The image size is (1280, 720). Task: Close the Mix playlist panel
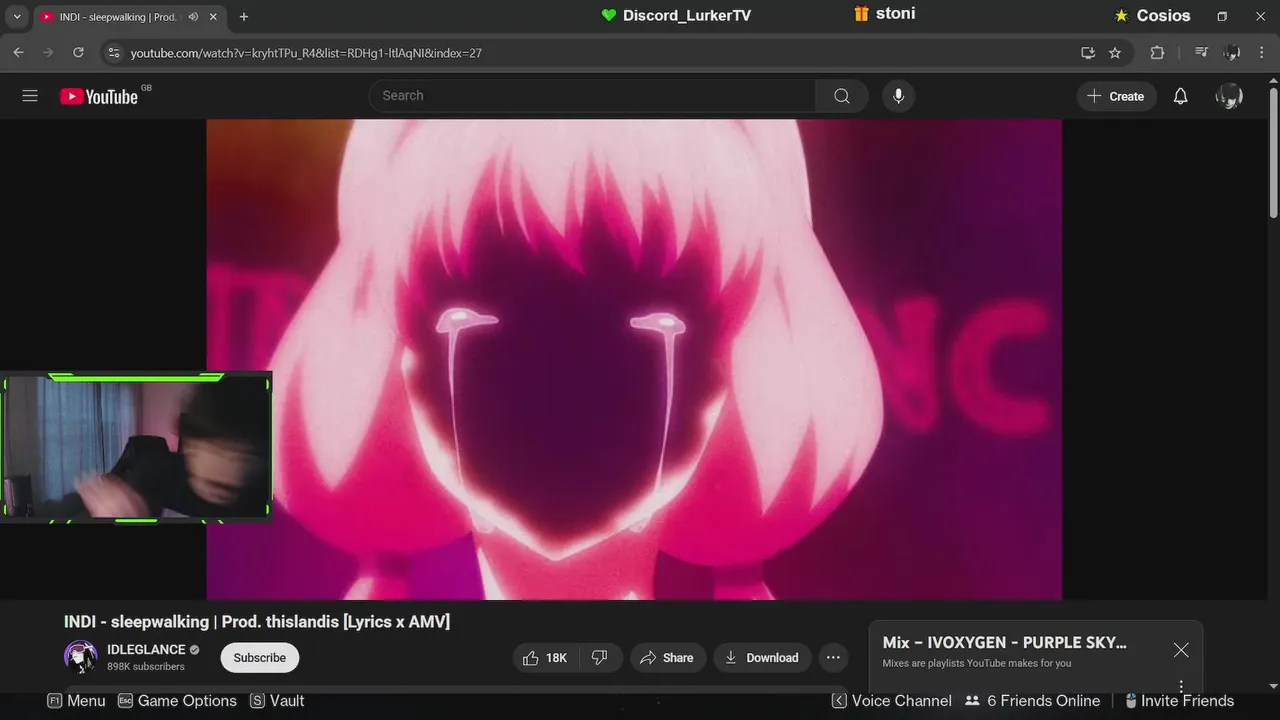pyautogui.click(x=1181, y=650)
